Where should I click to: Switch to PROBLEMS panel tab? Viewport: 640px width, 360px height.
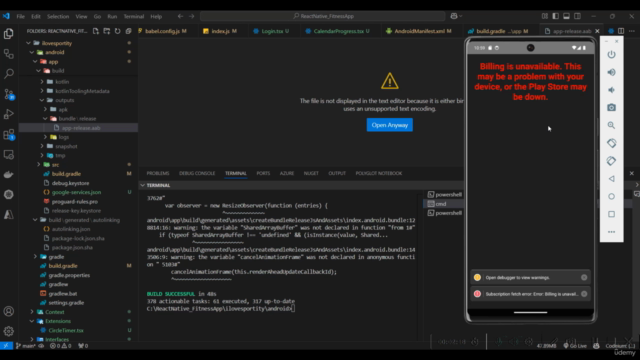(158, 173)
